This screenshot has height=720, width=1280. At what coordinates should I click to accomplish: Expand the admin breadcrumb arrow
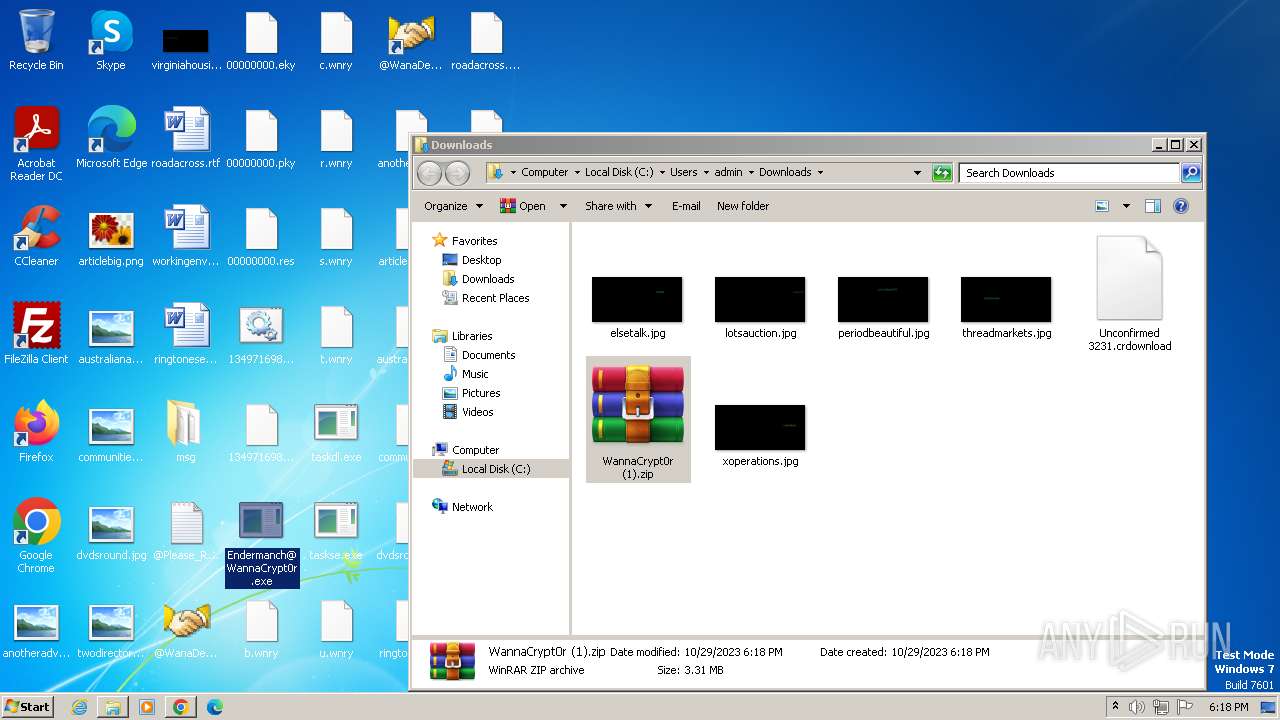(x=751, y=173)
